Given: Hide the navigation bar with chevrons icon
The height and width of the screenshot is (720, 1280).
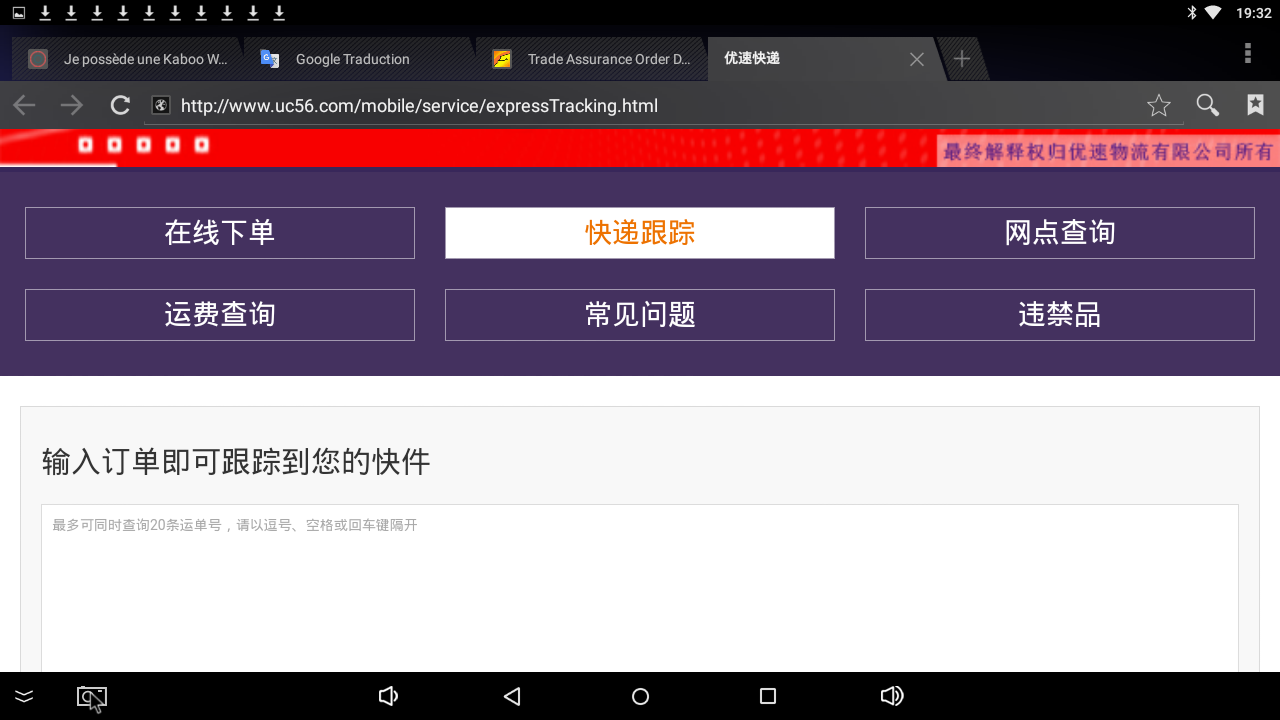Looking at the screenshot, I should tap(24, 696).
